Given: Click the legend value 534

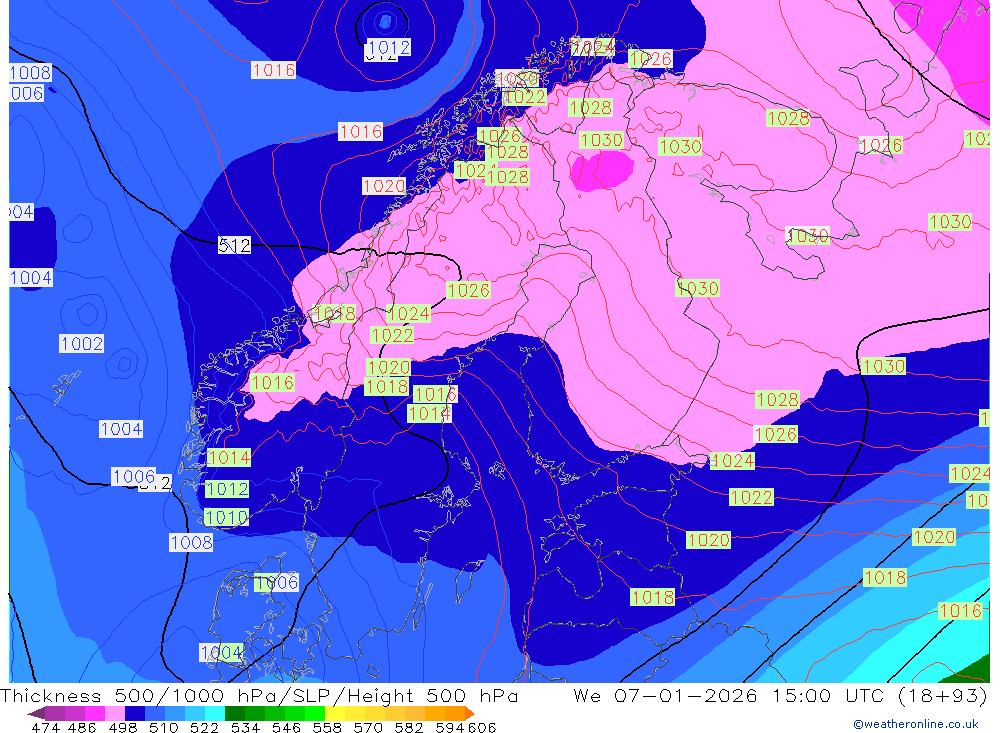Looking at the screenshot, I should click(x=245, y=727).
